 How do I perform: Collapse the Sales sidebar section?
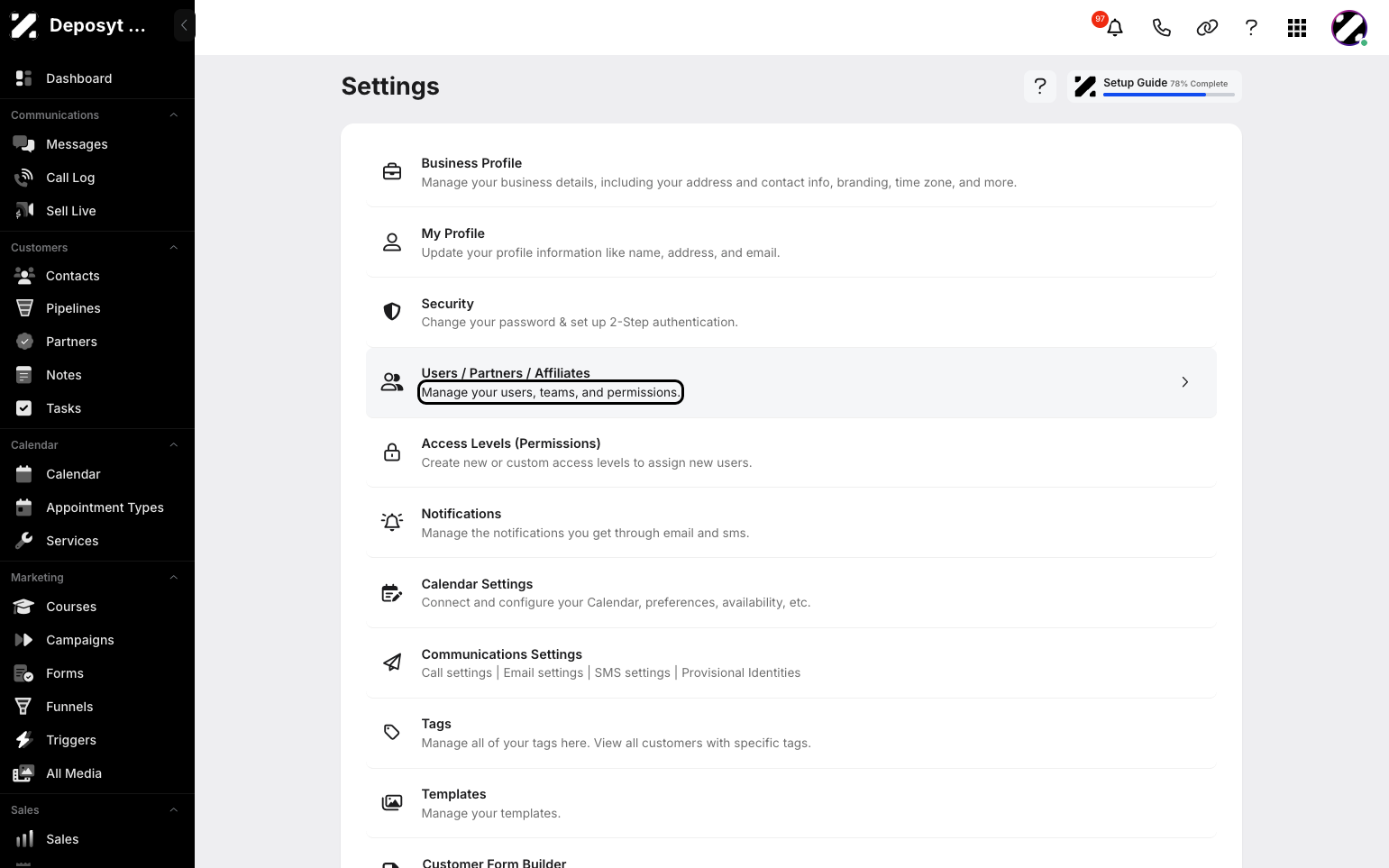(174, 810)
